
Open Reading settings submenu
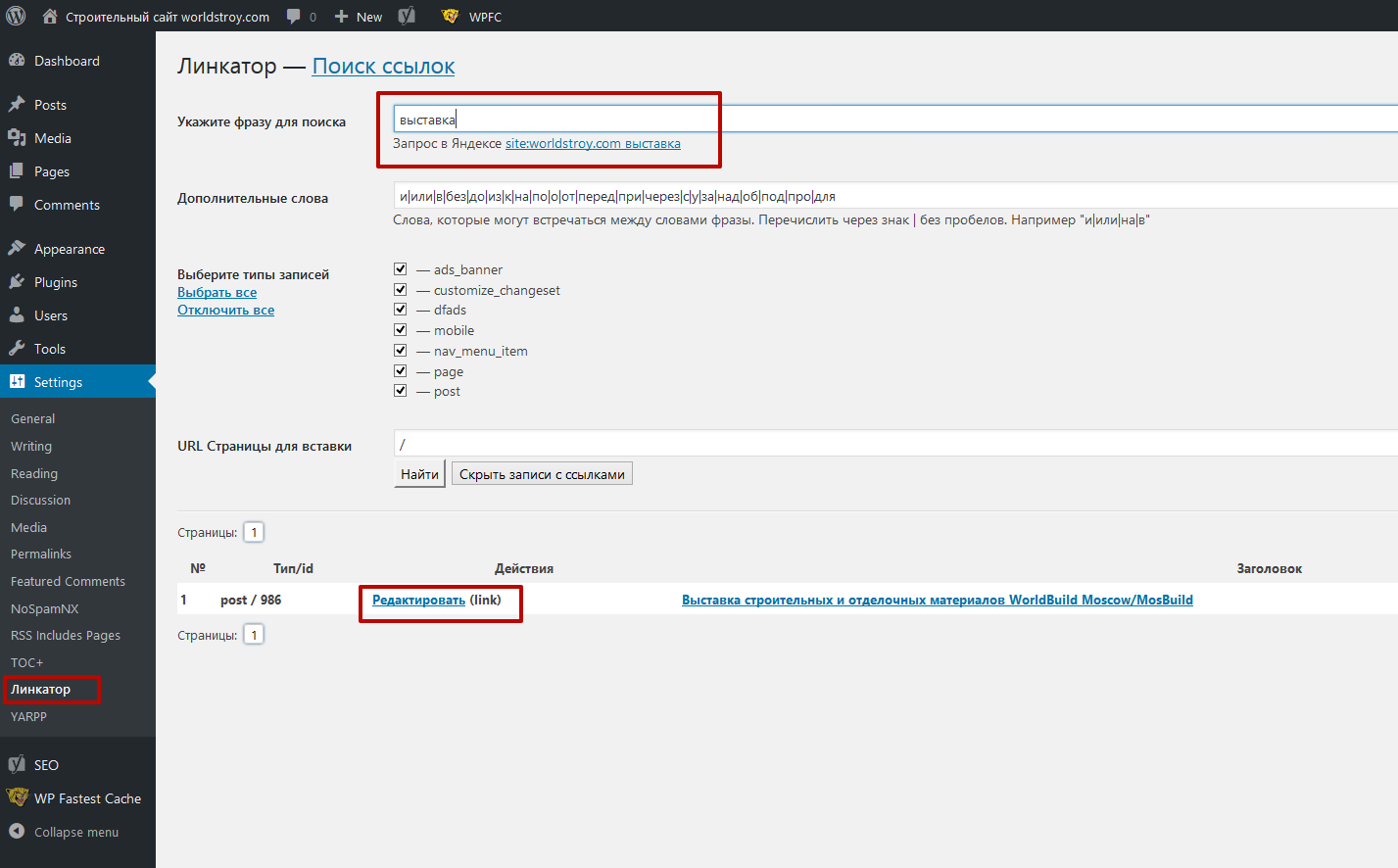click(34, 473)
